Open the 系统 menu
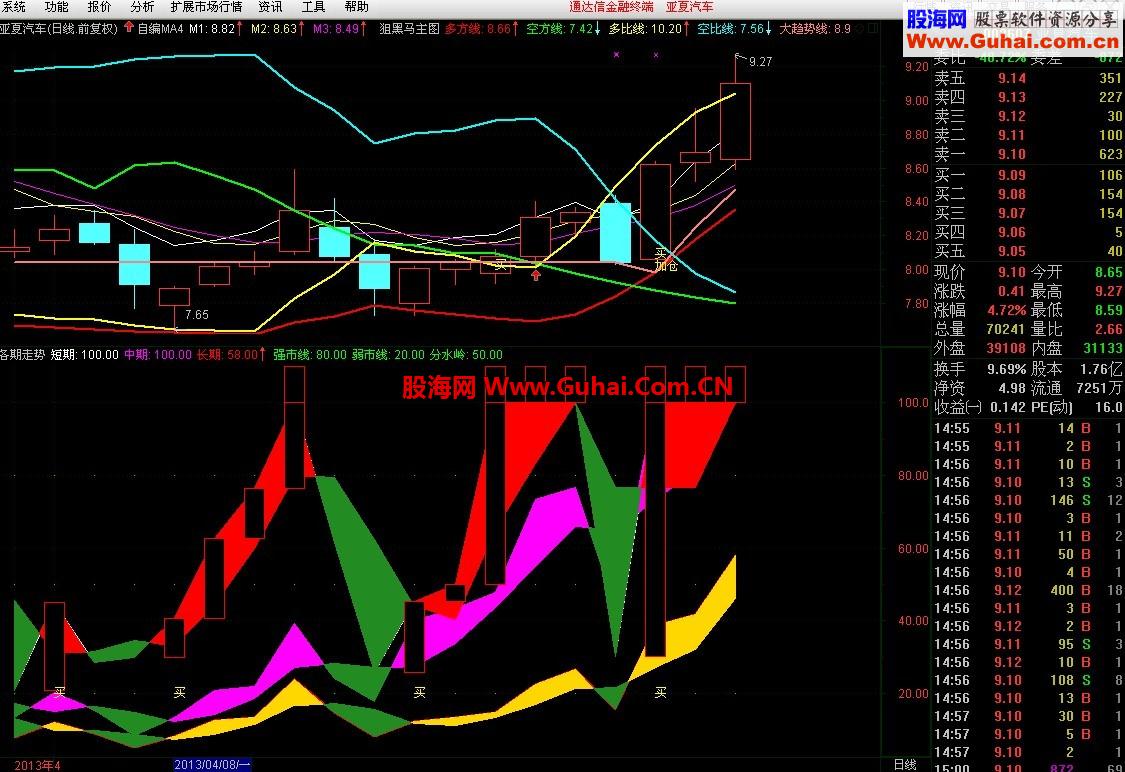Image resolution: width=1125 pixels, height=772 pixels. [x=13, y=7]
